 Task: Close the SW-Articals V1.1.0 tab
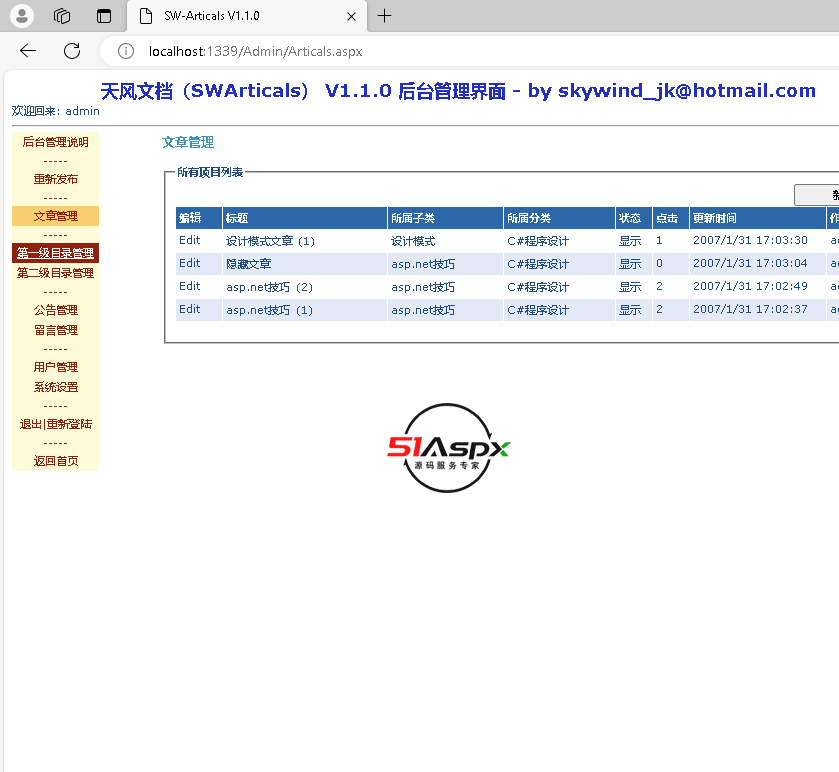(352, 17)
